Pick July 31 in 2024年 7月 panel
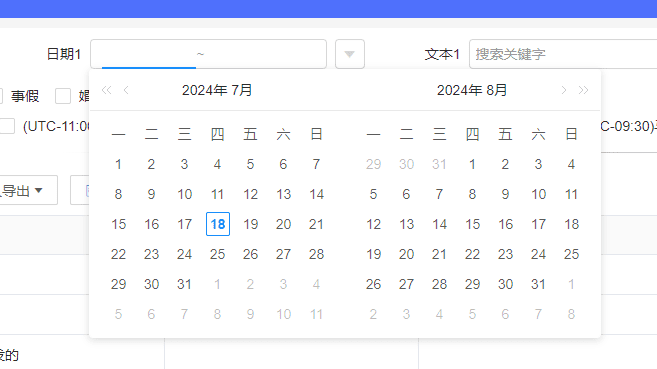The height and width of the screenshot is (369, 657). pos(184,284)
